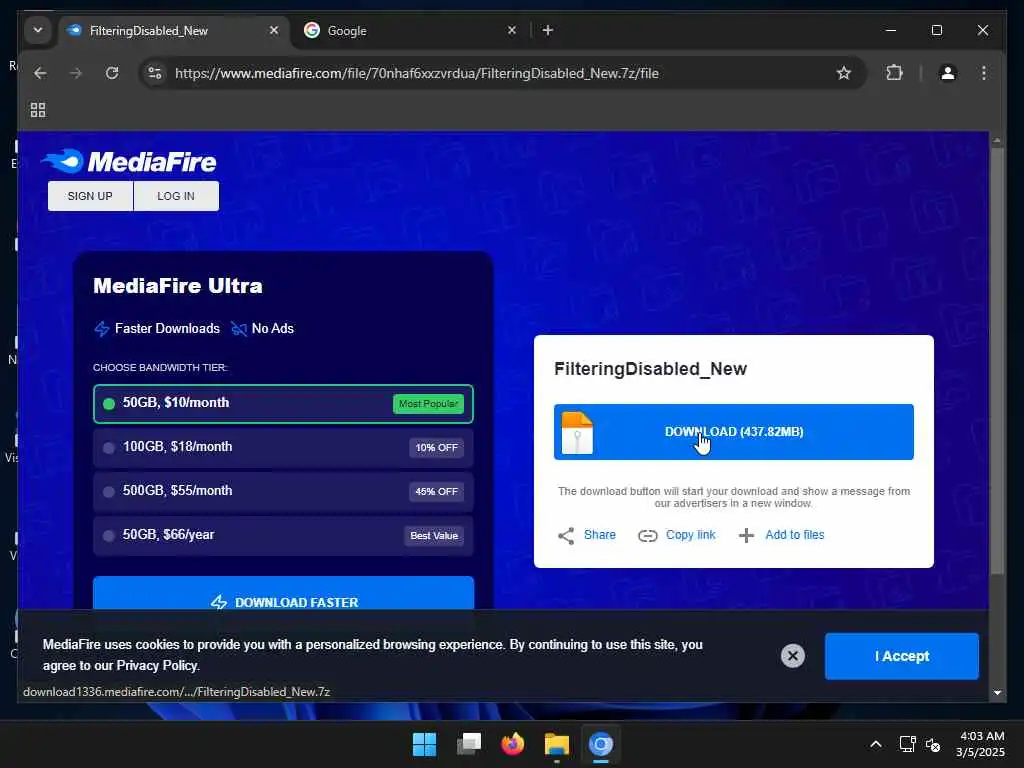This screenshot has height=768, width=1024.
Task: Open a new tab with plus button
Action: point(548,30)
